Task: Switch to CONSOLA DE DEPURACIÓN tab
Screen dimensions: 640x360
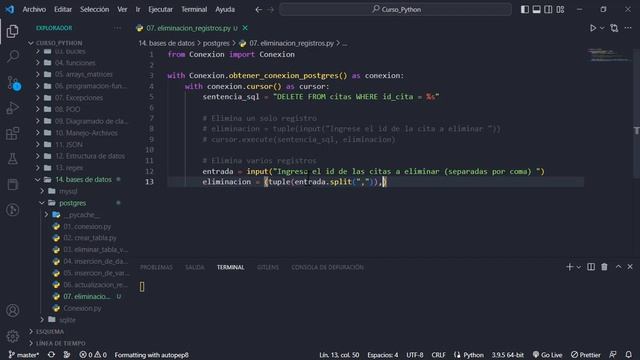Action: pos(327,267)
